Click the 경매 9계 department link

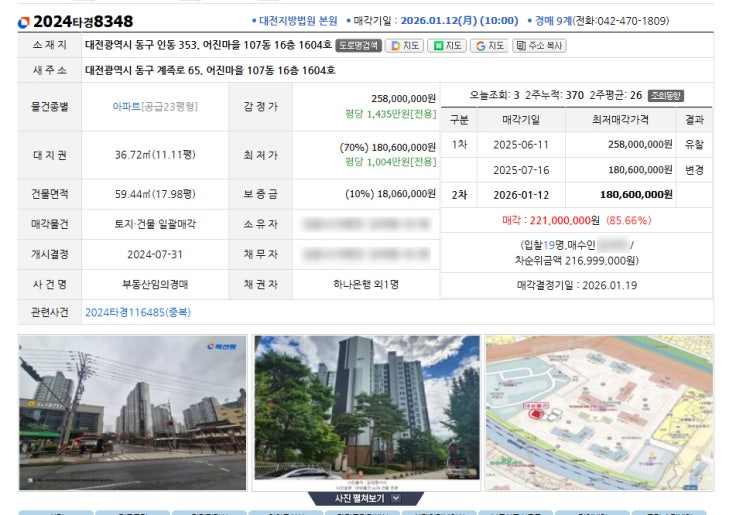(x=551, y=21)
